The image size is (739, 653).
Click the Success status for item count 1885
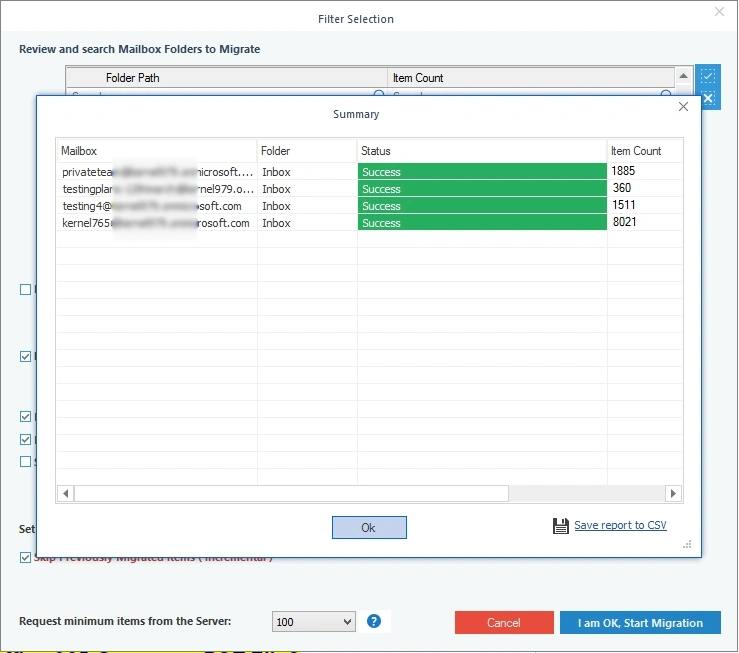482,172
